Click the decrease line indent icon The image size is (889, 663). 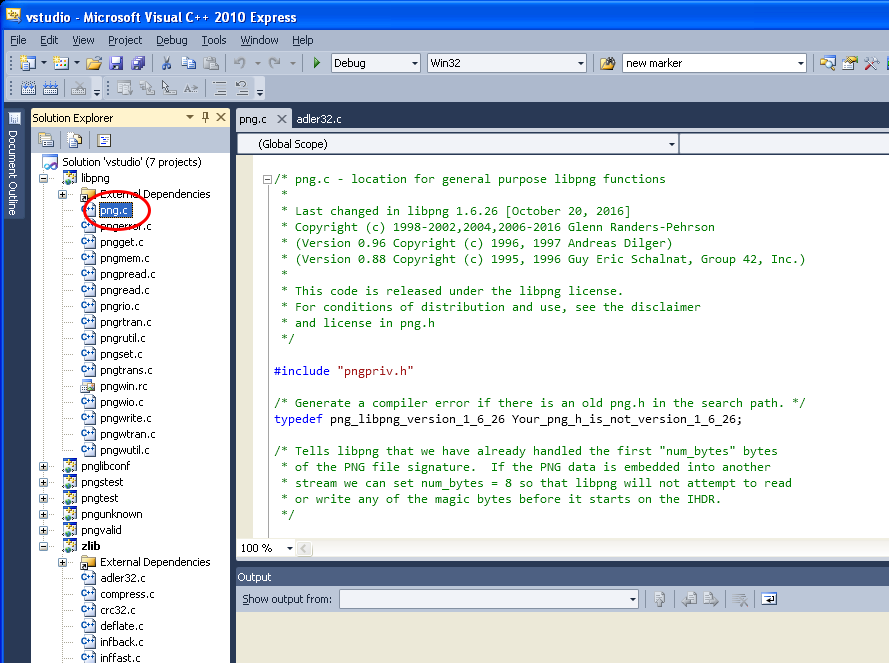[x=219, y=88]
